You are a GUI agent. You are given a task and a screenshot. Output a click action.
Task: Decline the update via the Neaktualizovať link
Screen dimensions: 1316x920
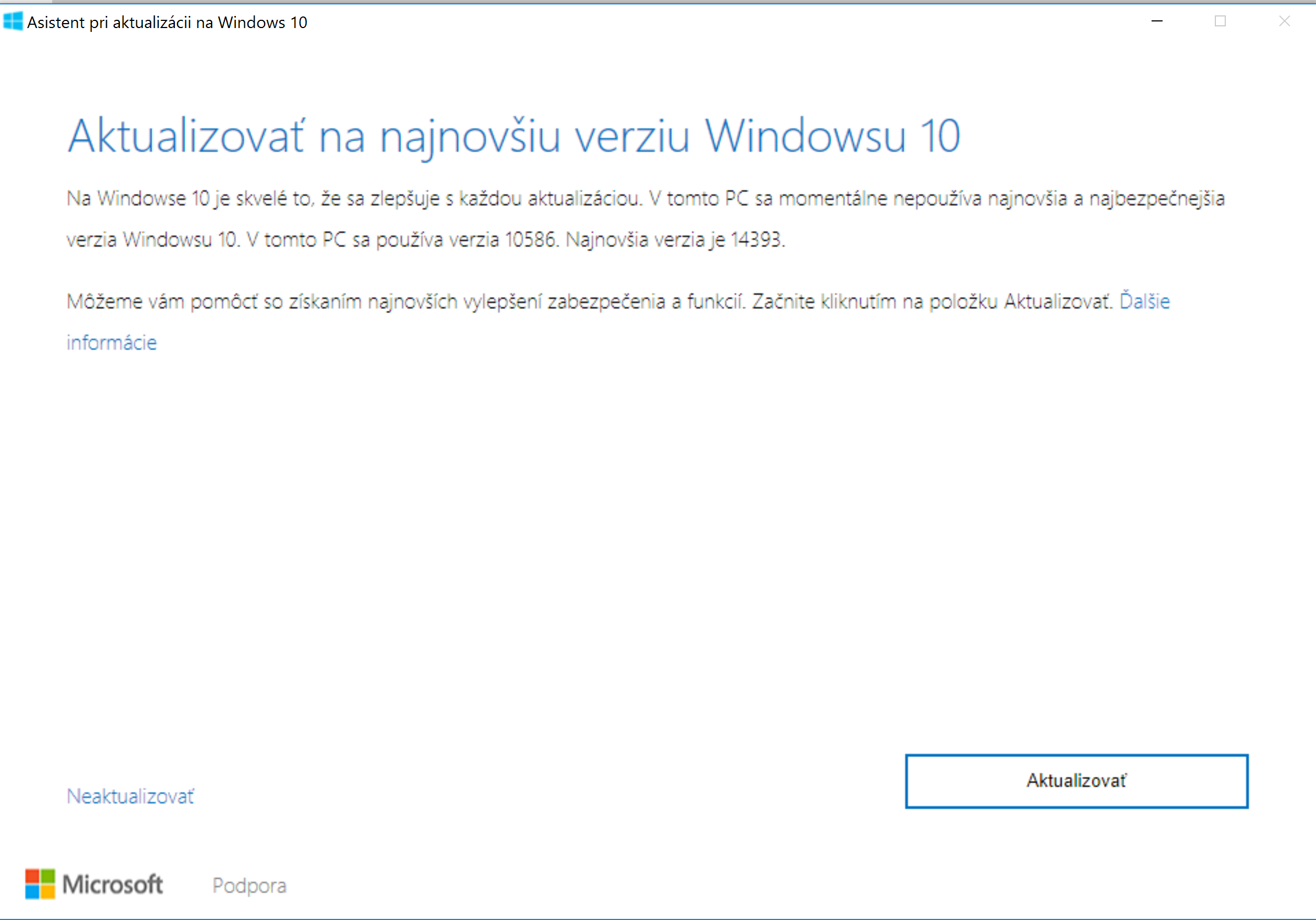130,796
